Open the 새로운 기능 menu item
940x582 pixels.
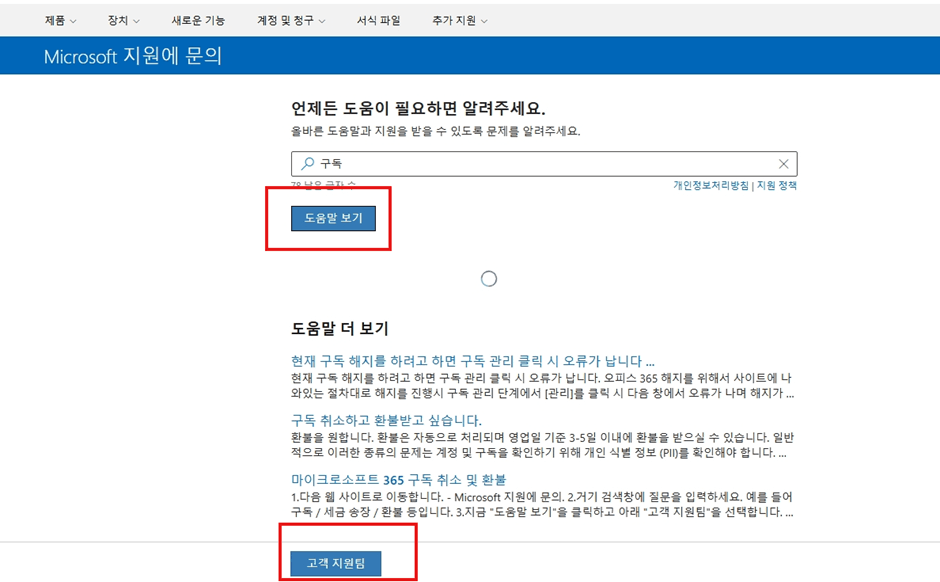(x=198, y=20)
